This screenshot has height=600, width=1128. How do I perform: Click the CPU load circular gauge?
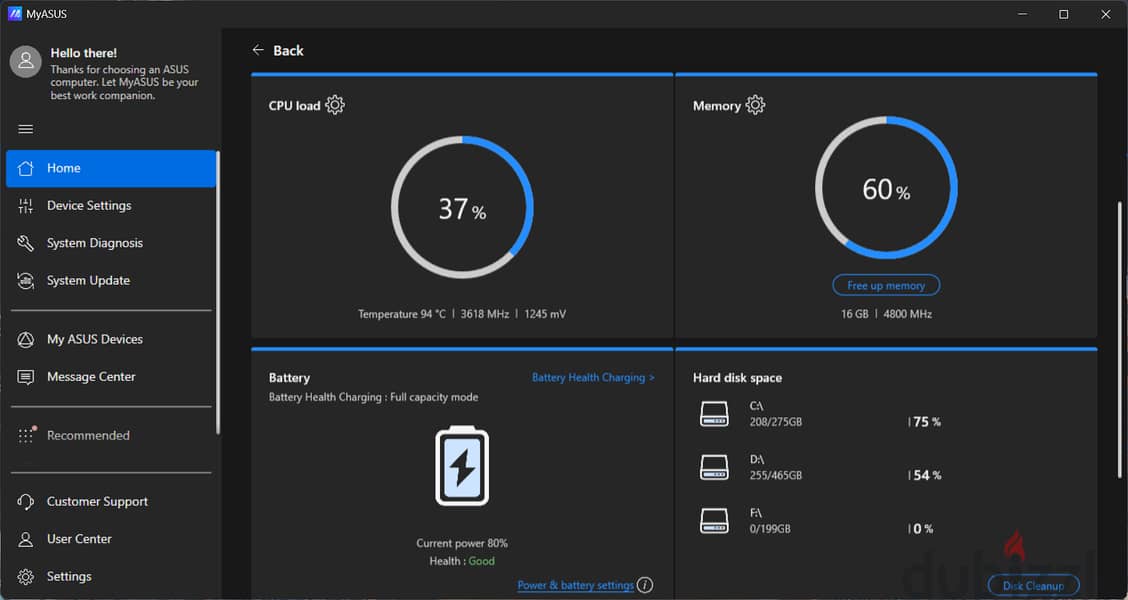pos(462,207)
